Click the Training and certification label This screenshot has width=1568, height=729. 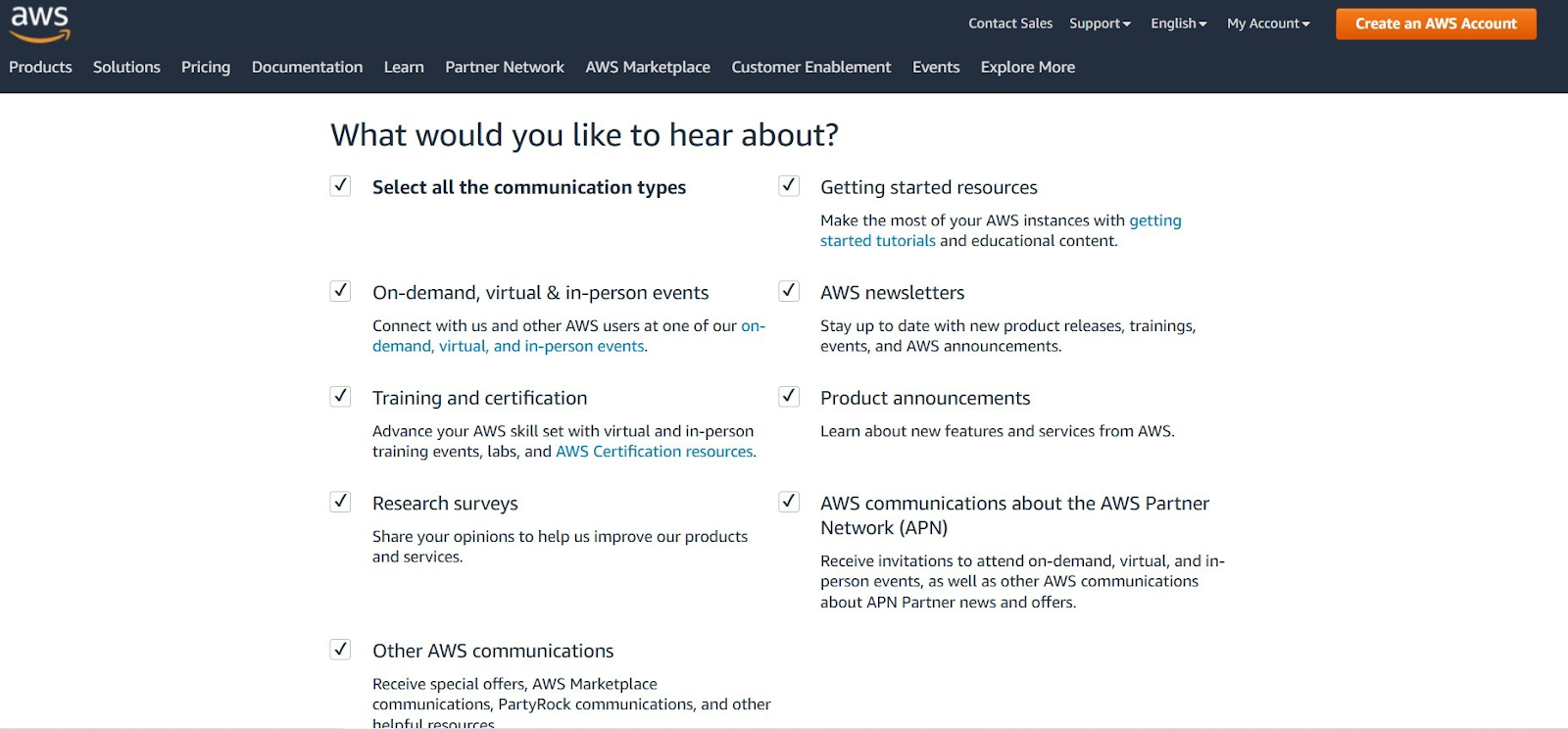point(480,398)
